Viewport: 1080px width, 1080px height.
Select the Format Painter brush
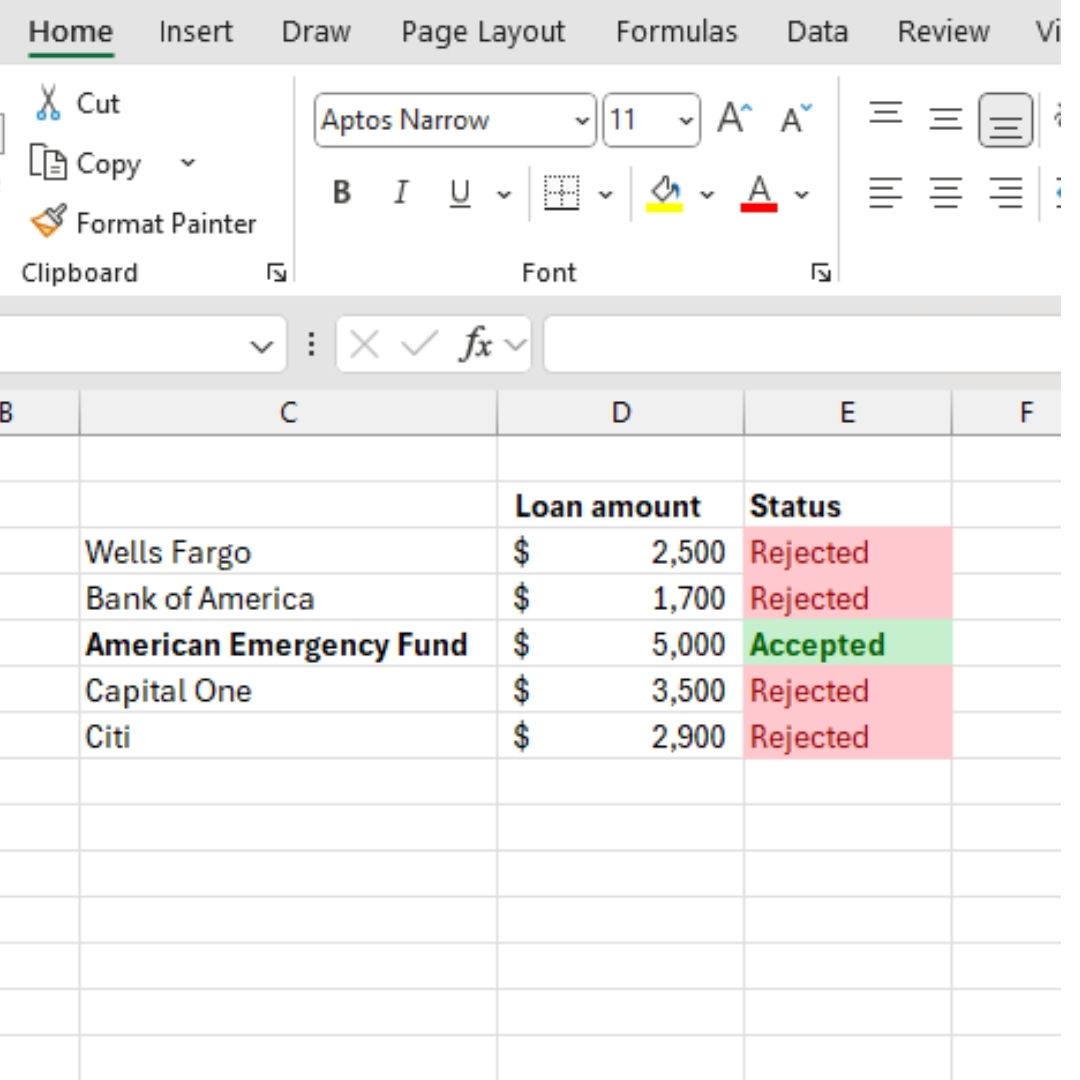click(48, 221)
